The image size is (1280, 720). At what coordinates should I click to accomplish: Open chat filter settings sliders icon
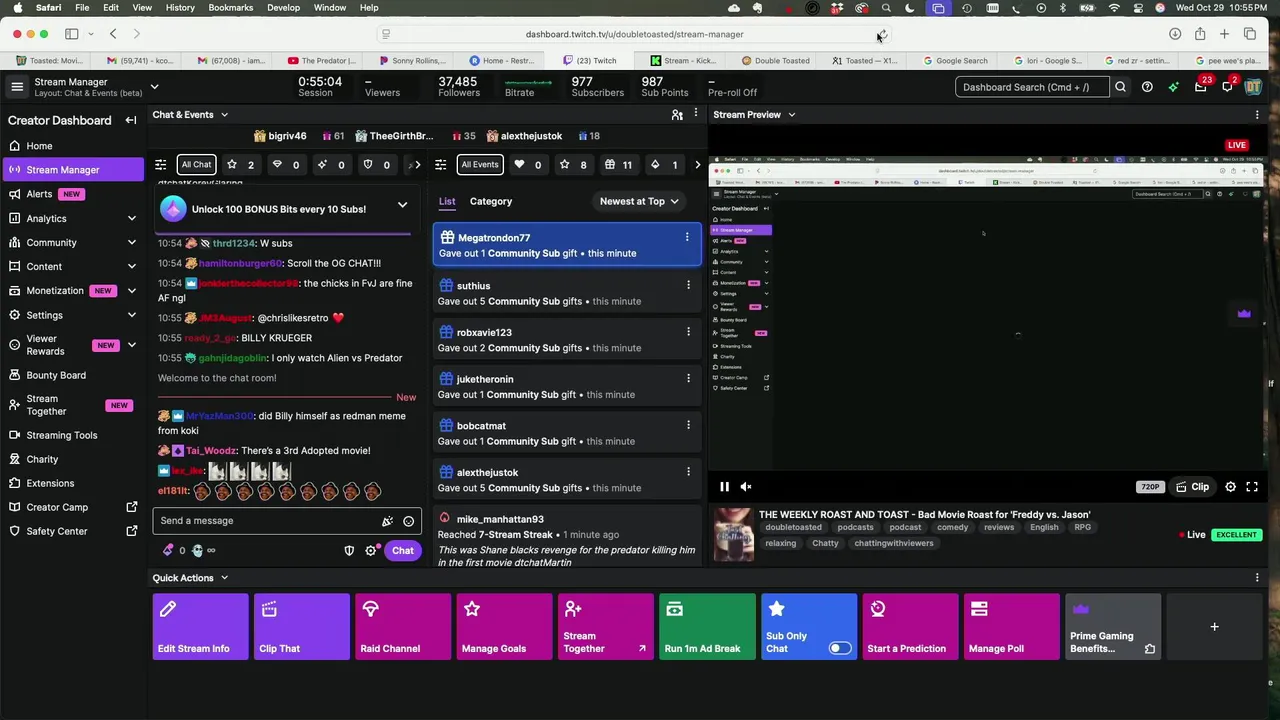(161, 165)
